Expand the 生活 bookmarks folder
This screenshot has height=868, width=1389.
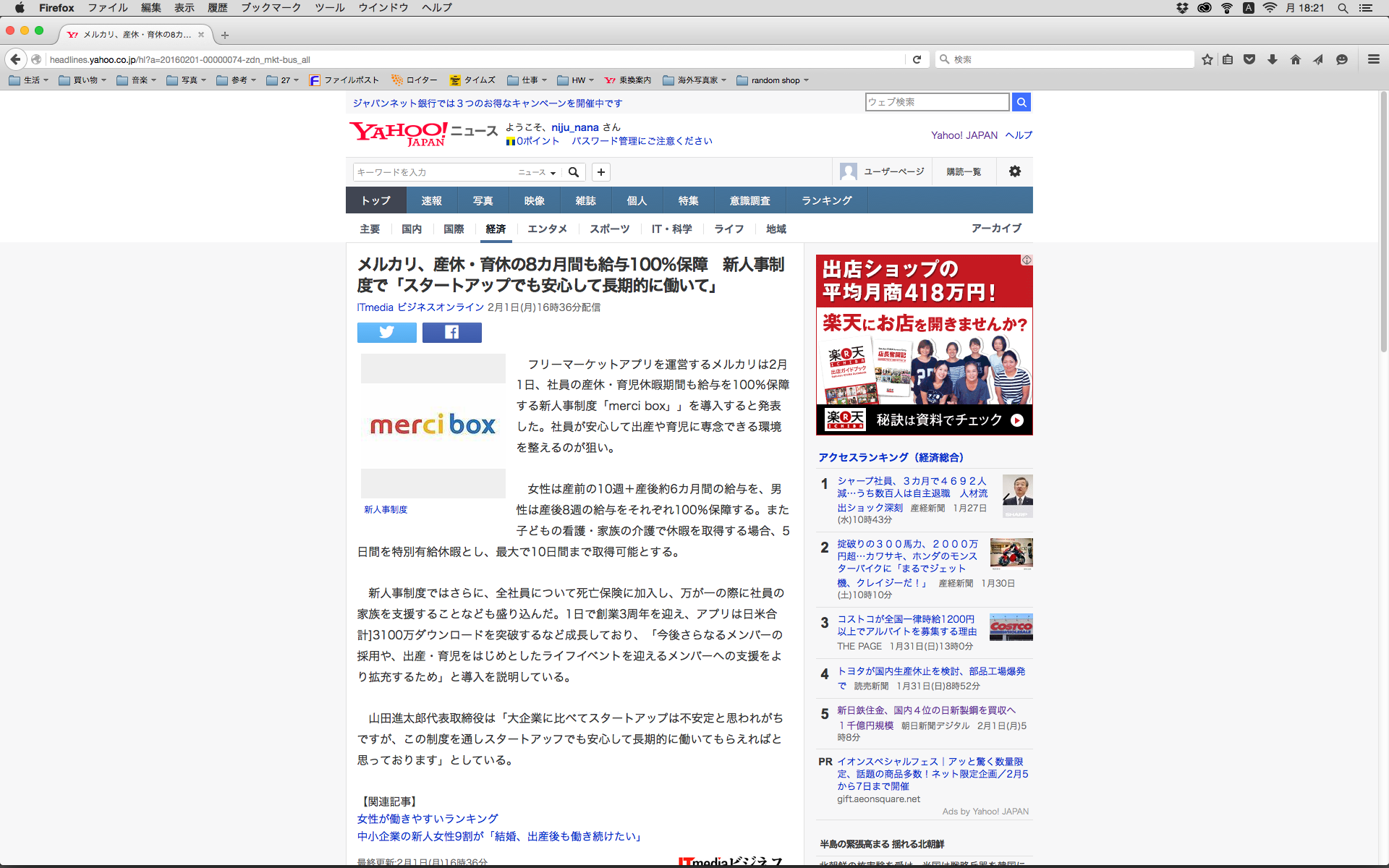tap(29, 80)
